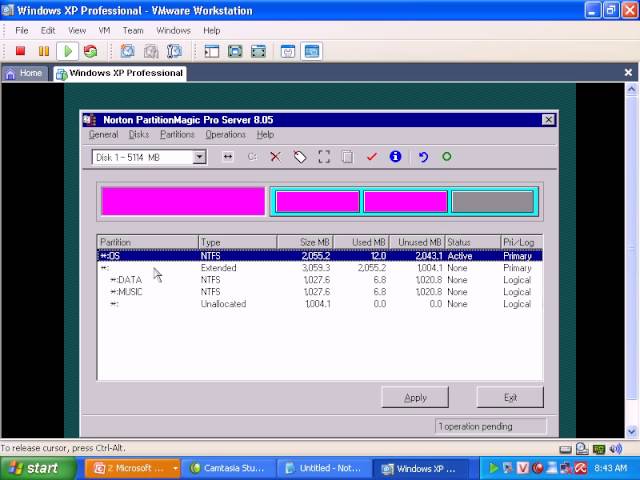Open the PartitionMagic Partitions menu
Viewport: 640px width, 480px height.
177,135
